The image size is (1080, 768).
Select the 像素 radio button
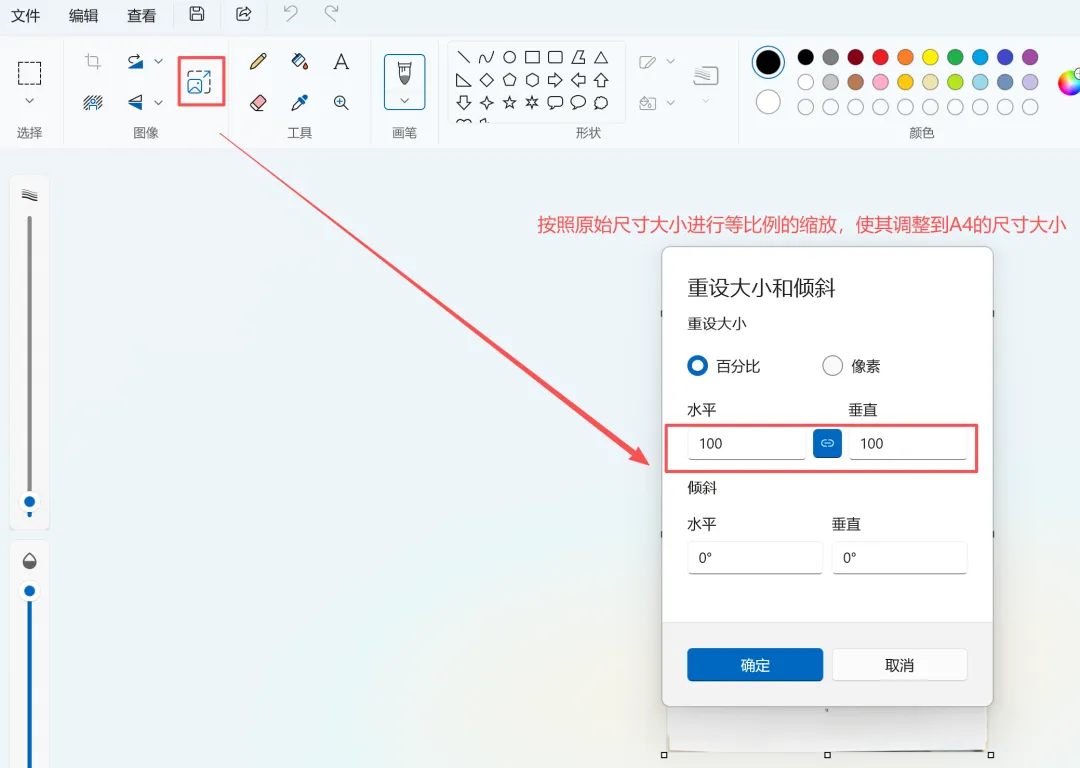833,365
